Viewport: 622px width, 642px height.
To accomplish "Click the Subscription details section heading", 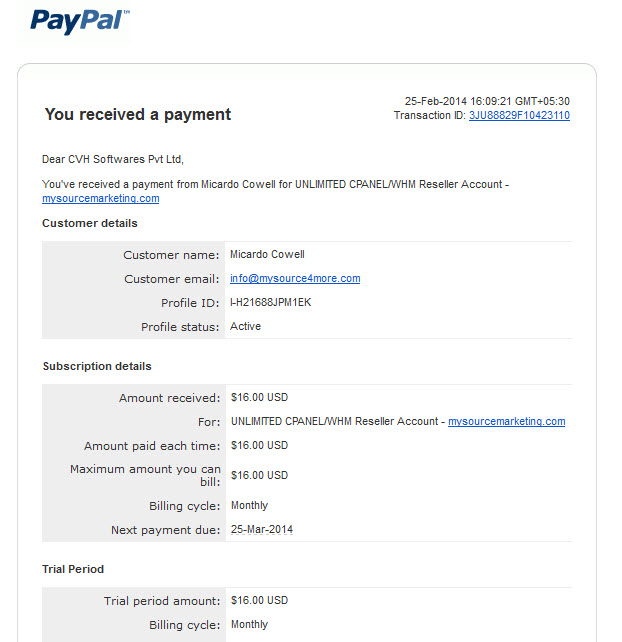I will click(97, 366).
